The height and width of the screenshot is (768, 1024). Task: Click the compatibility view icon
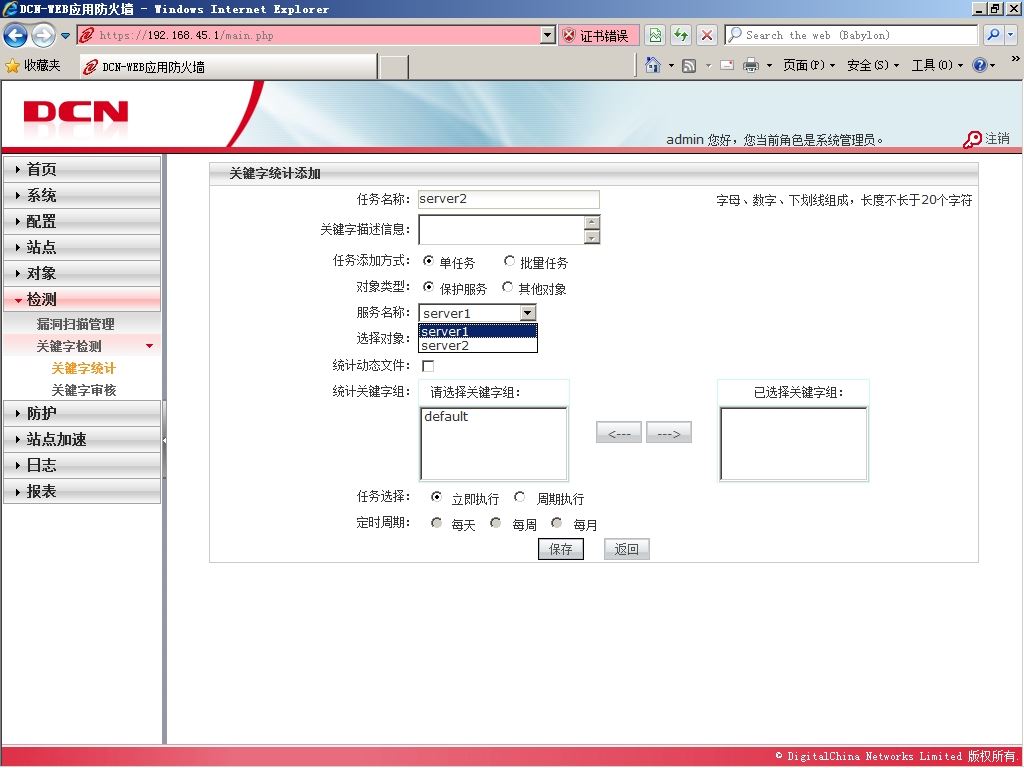(x=655, y=35)
